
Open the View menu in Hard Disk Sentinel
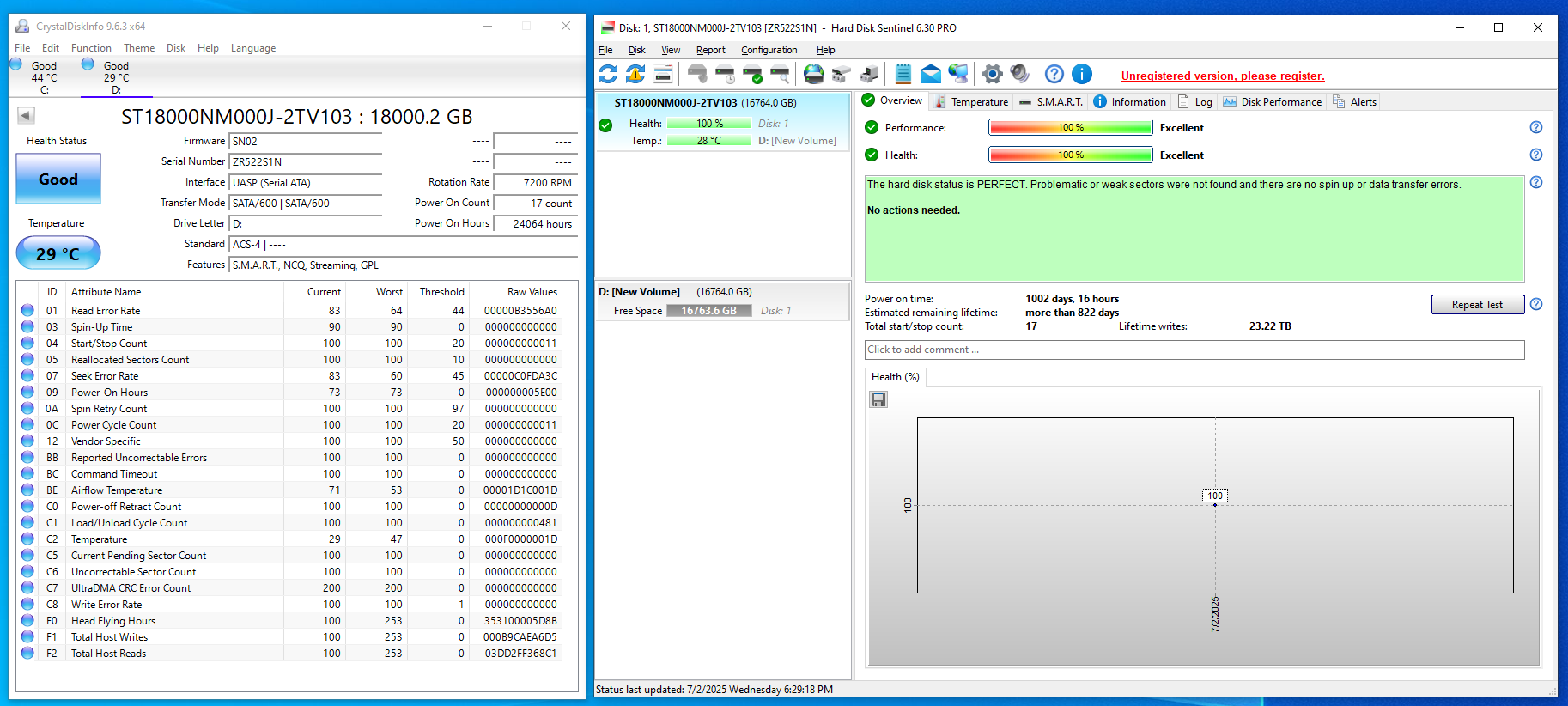pos(671,50)
